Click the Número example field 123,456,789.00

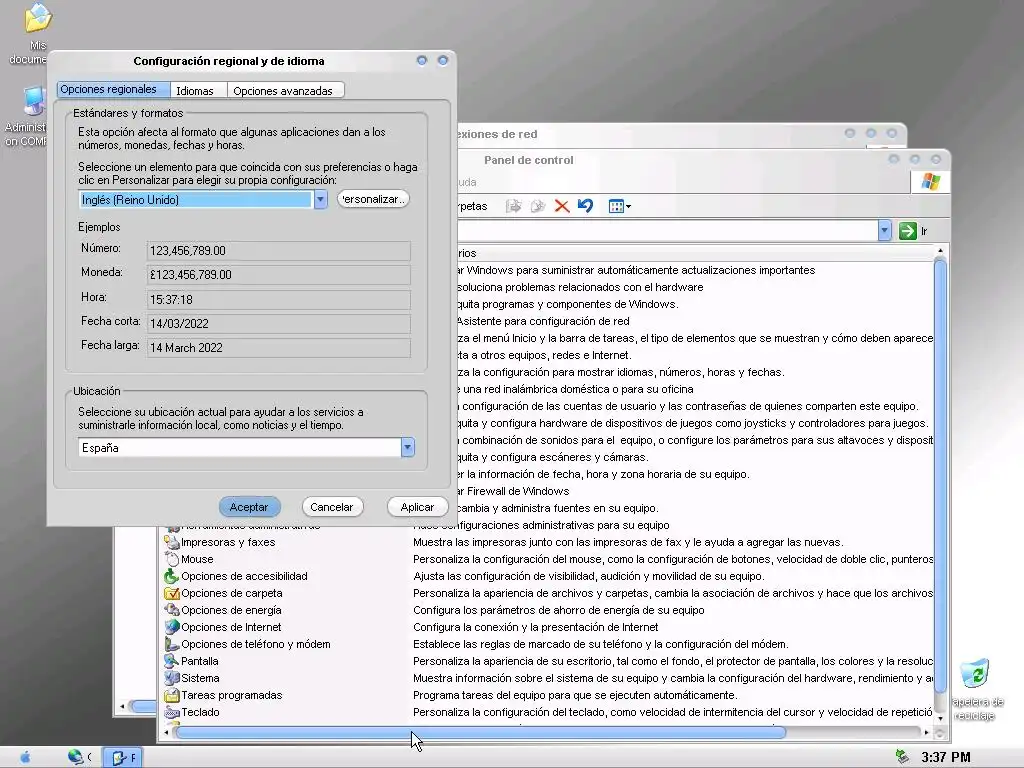click(279, 251)
